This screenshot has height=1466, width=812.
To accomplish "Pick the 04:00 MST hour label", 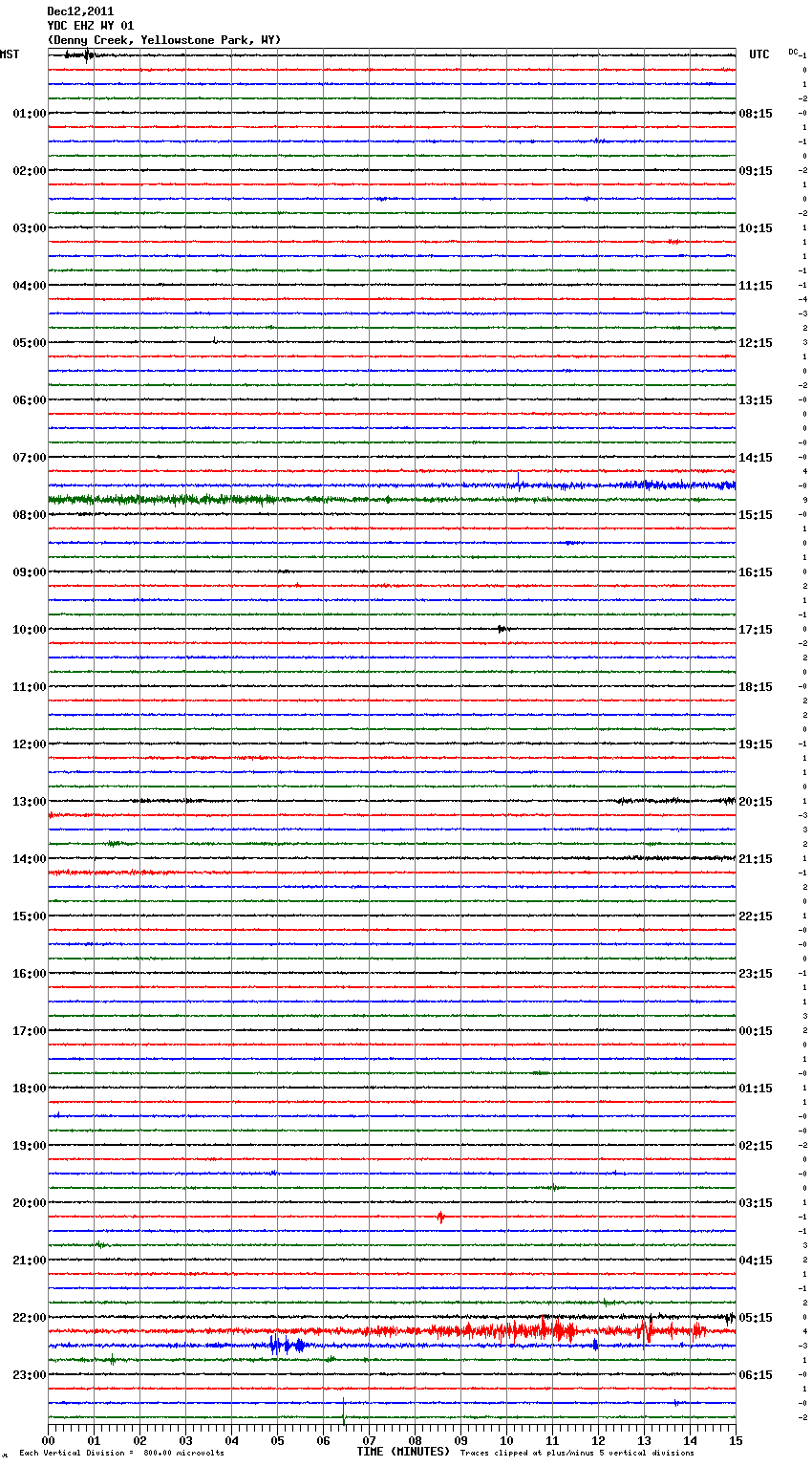I will (x=30, y=286).
